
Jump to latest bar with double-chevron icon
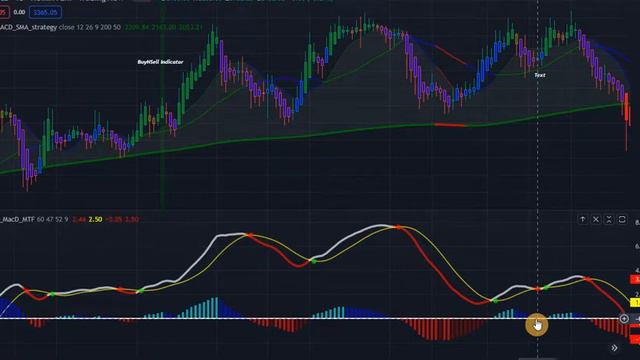[614, 348]
